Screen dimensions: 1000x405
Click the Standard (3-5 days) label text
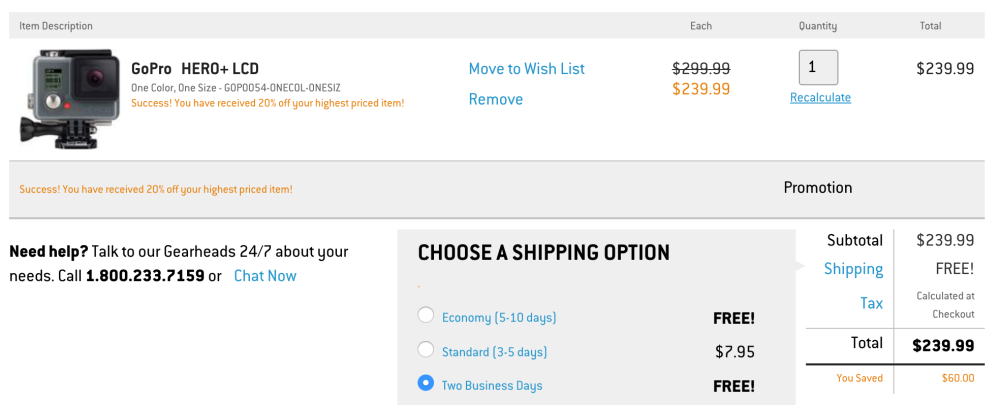pos(494,352)
